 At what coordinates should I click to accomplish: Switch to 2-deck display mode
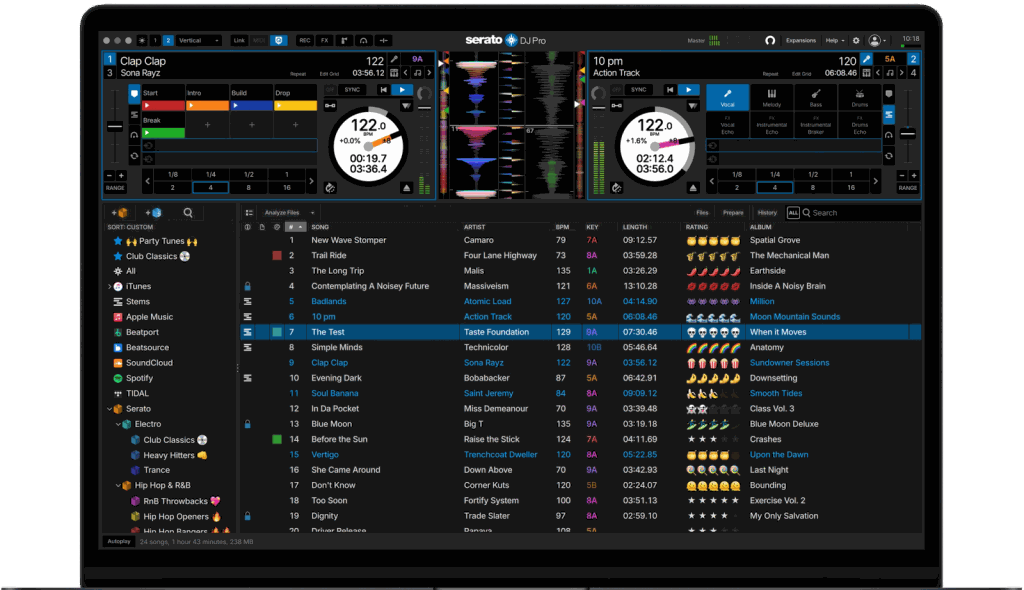(x=168, y=41)
